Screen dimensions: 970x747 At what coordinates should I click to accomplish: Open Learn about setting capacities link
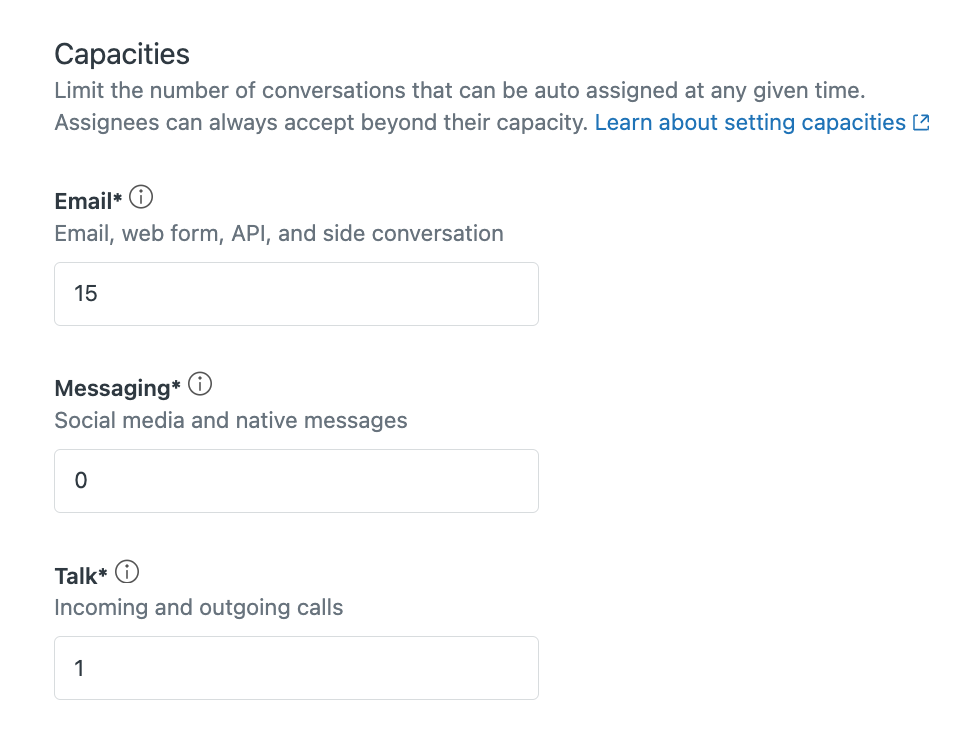[x=750, y=123]
